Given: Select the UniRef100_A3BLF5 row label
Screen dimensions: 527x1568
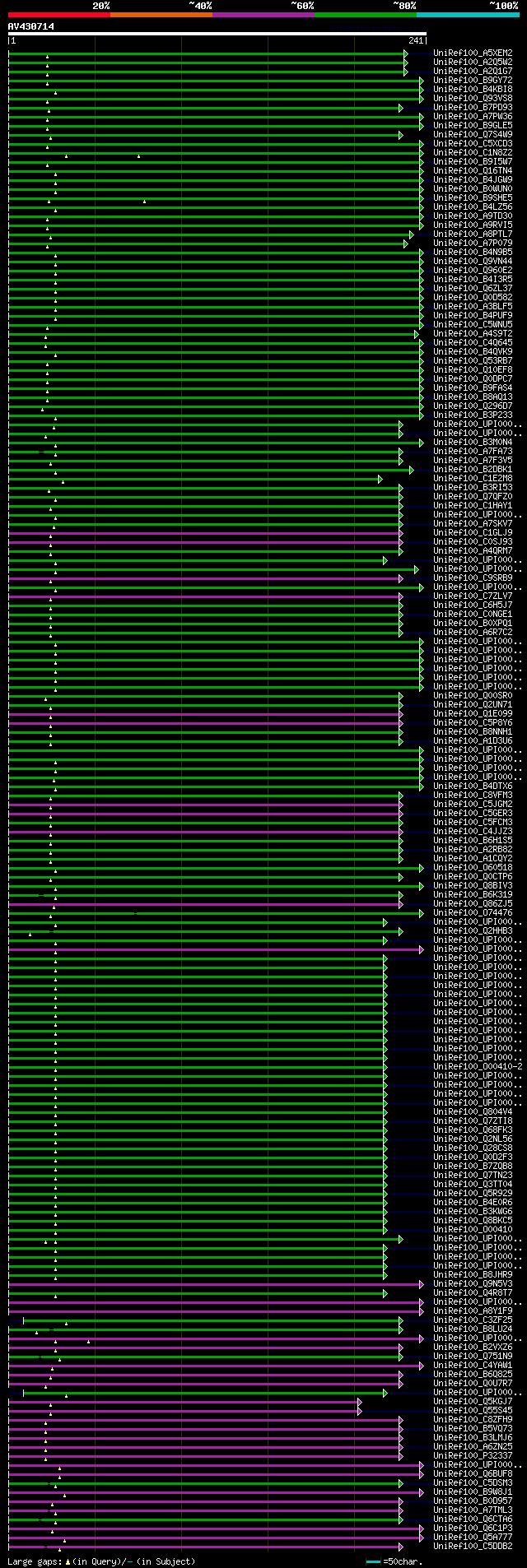Looking at the screenshot, I should tap(473, 306).
